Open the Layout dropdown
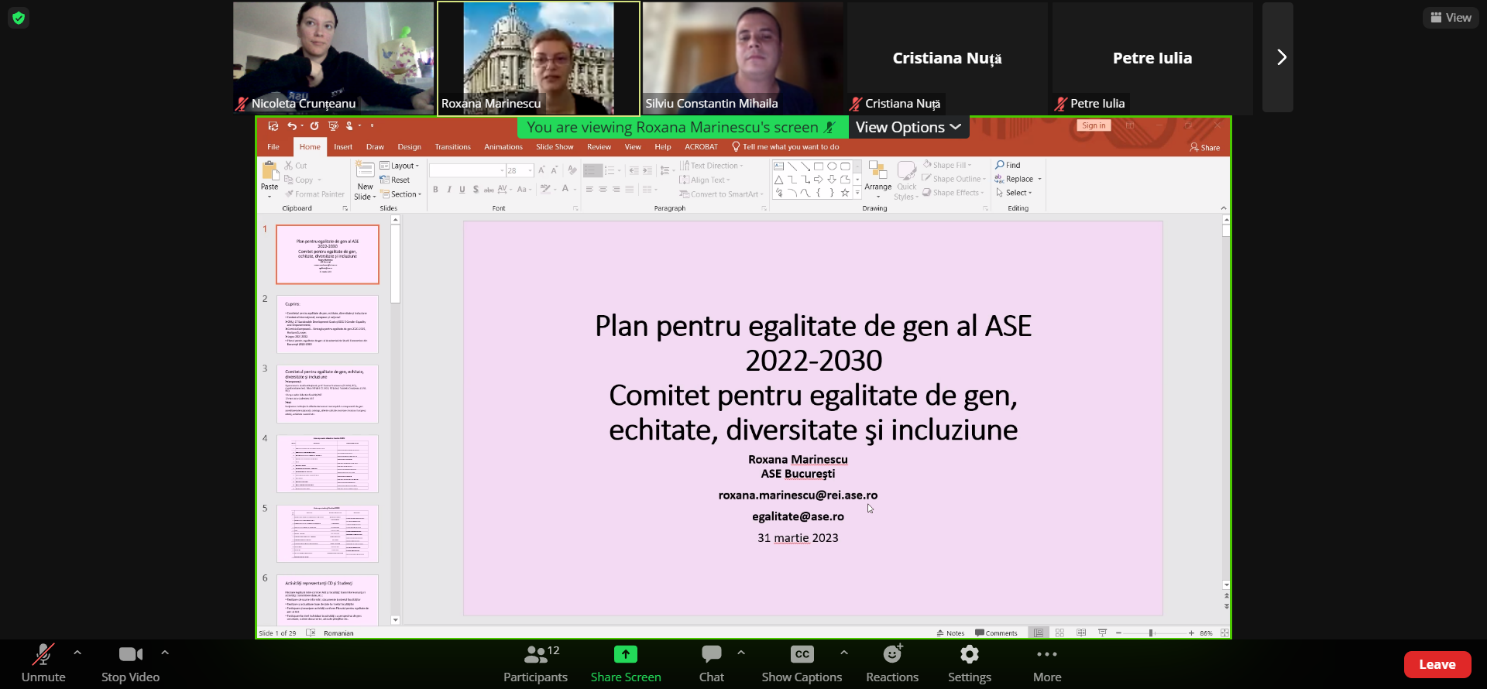This screenshot has width=1487, height=689. tap(399, 166)
